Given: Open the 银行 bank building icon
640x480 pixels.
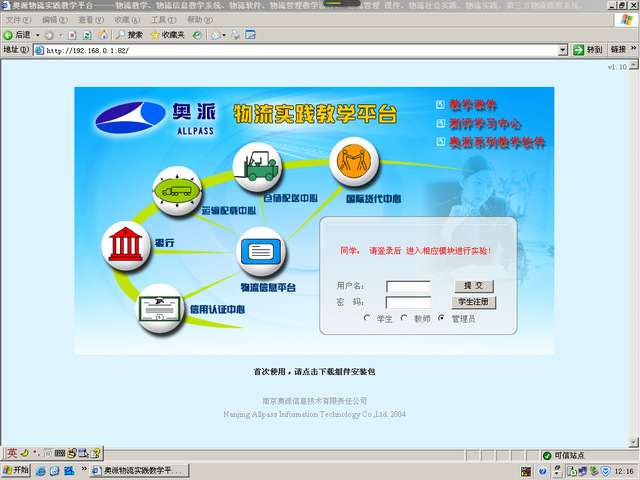Looking at the screenshot, I should 126,246.
